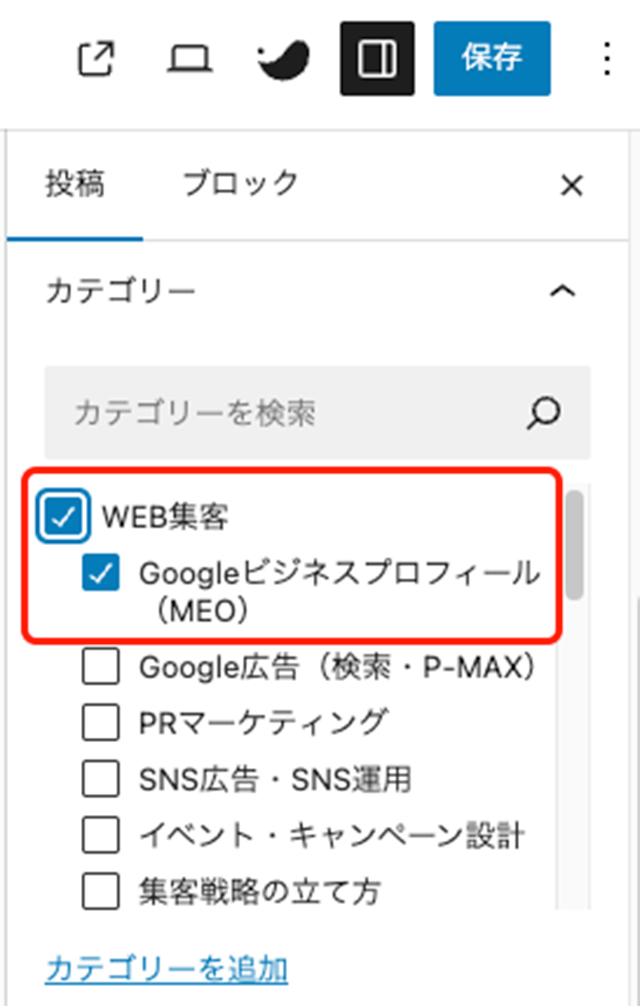640x1006 pixels.
Task: Open the Jetpack icon in toolbar
Action: coord(285,59)
